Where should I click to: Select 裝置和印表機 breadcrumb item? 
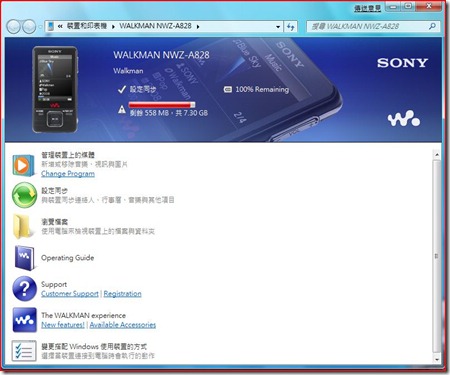click(x=87, y=26)
